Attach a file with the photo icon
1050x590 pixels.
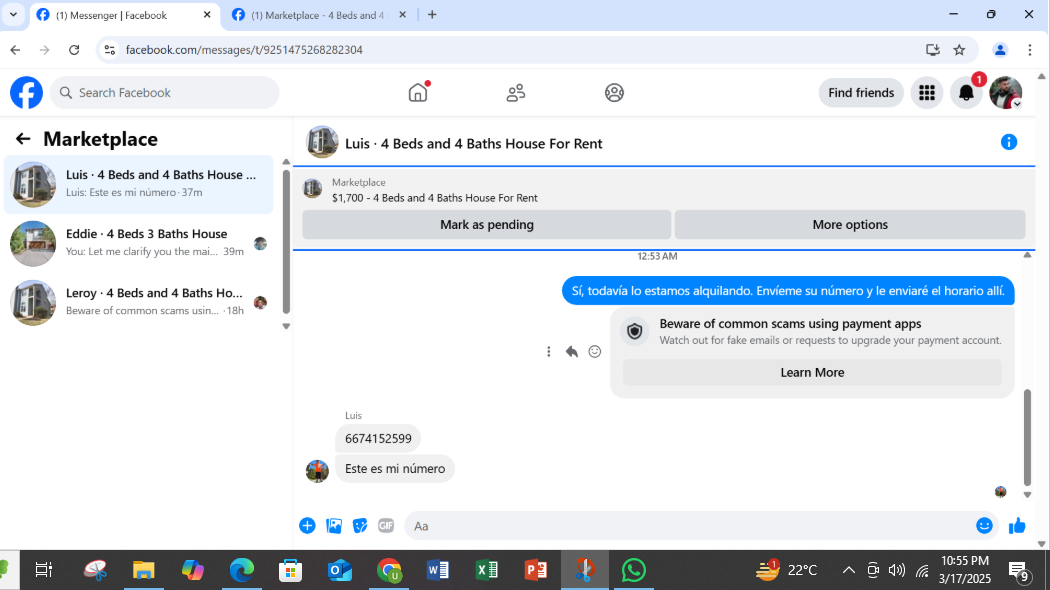pos(333,526)
